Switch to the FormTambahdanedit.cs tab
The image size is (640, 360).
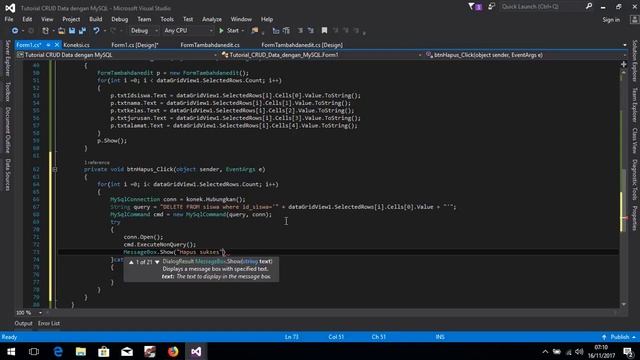[x=210, y=45]
